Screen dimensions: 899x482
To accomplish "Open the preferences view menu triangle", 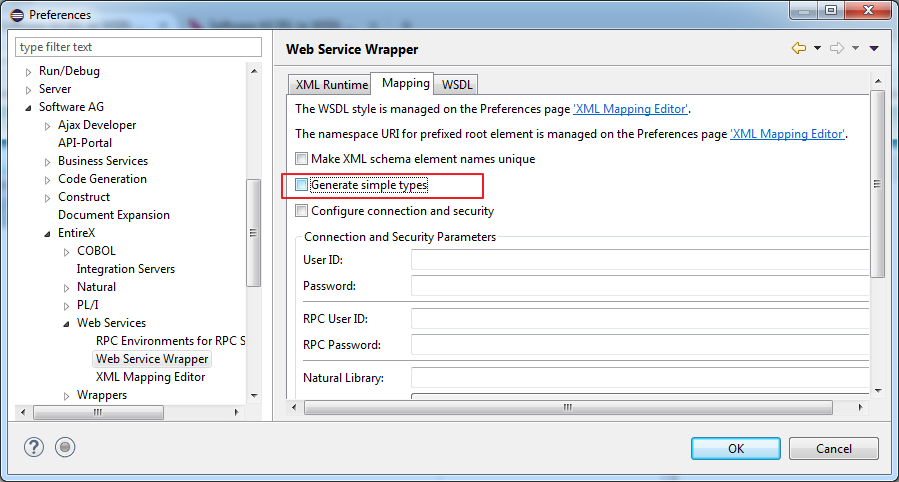I will click(x=874, y=48).
